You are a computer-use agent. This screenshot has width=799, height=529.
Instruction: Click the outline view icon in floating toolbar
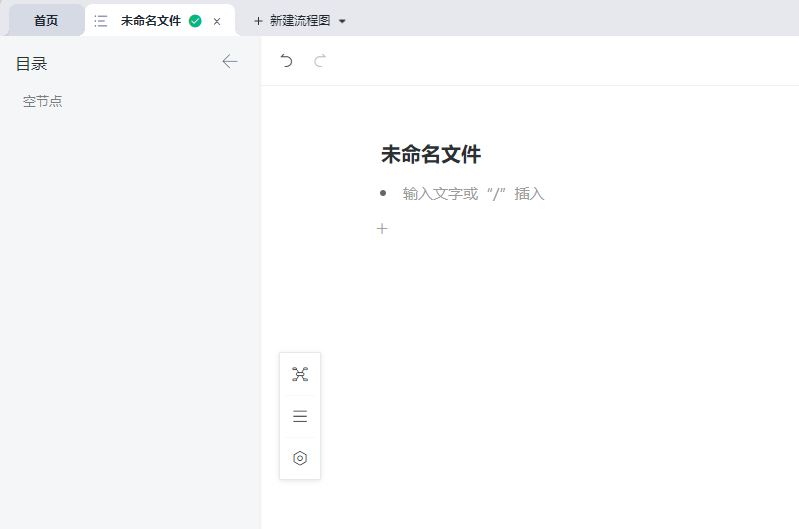(x=300, y=416)
